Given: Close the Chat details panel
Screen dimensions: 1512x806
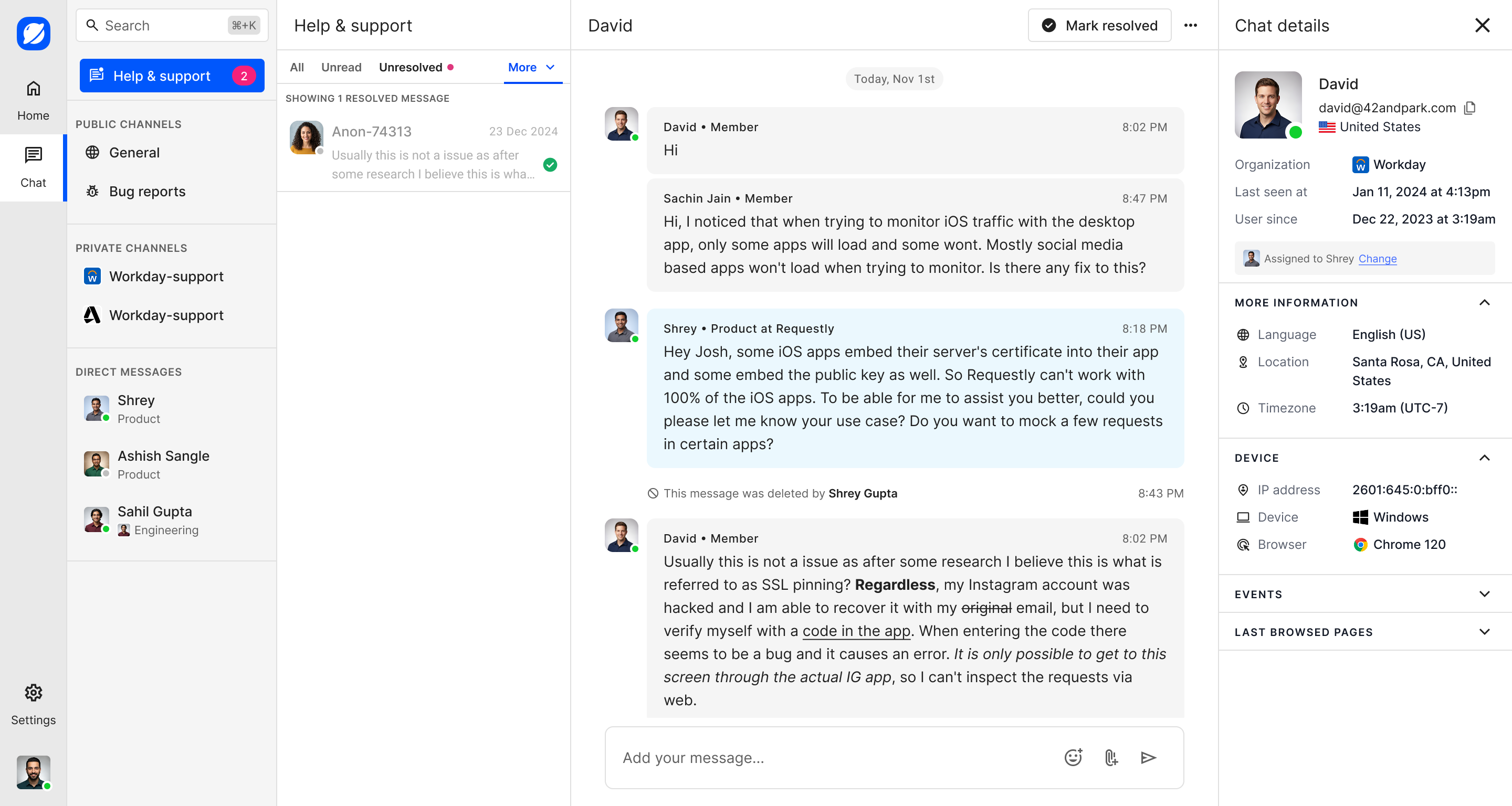Looking at the screenshot, I should pos(1482,25).
